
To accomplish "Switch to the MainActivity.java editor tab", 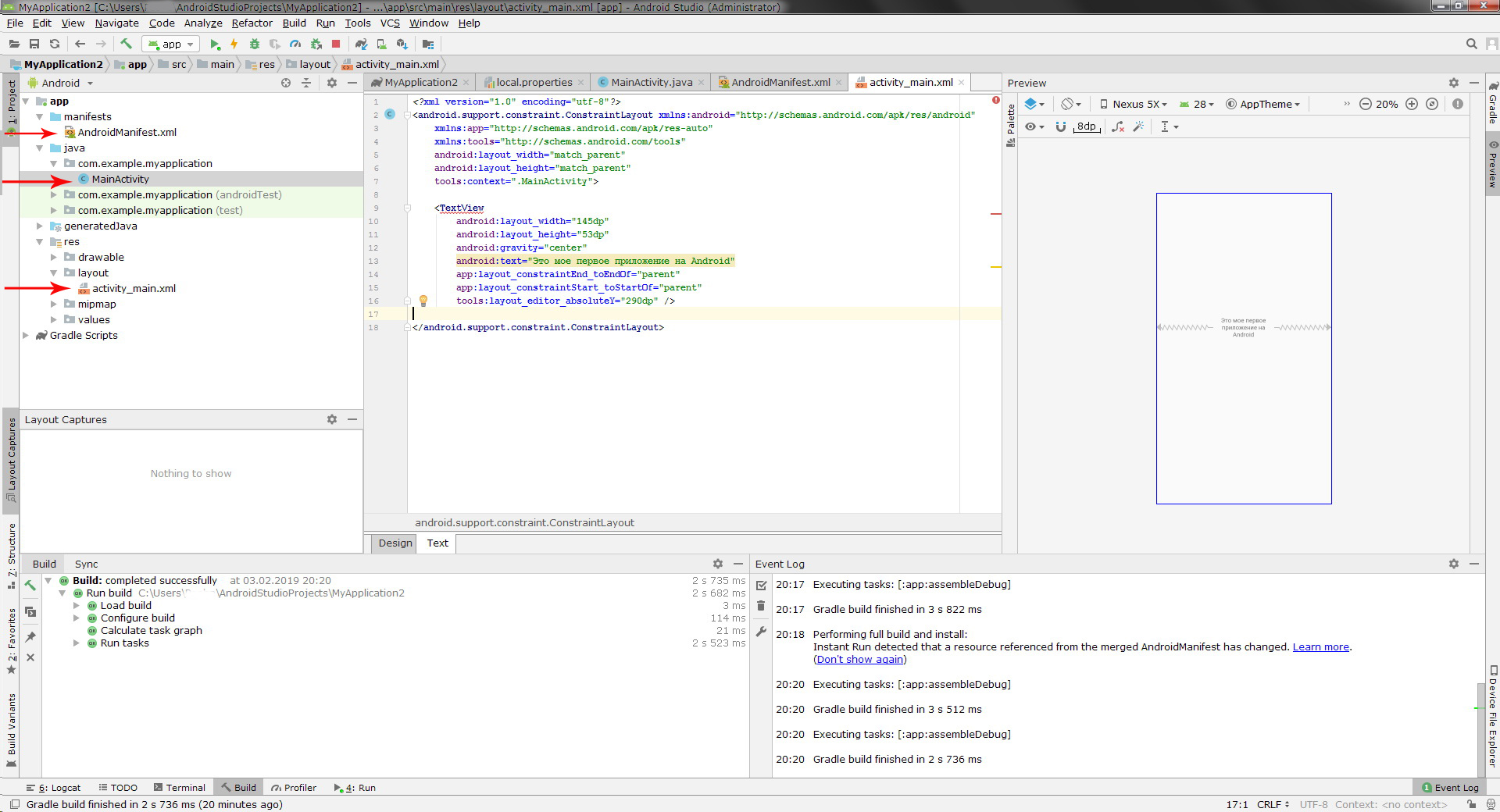I will [x=651, y=82].
